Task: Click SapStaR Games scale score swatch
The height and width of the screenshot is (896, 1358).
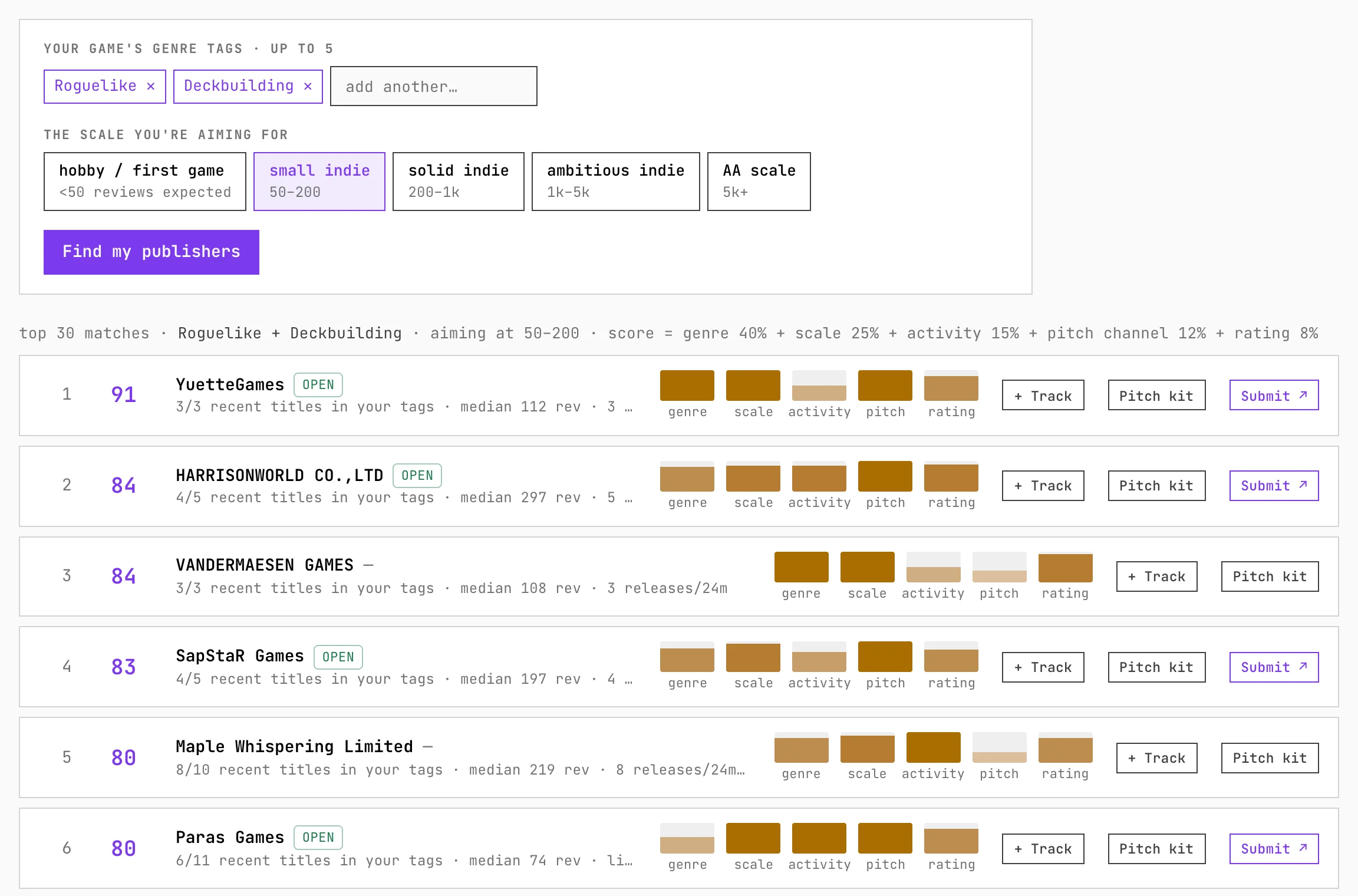Action: pyautogui.click(x=753, y=657)
